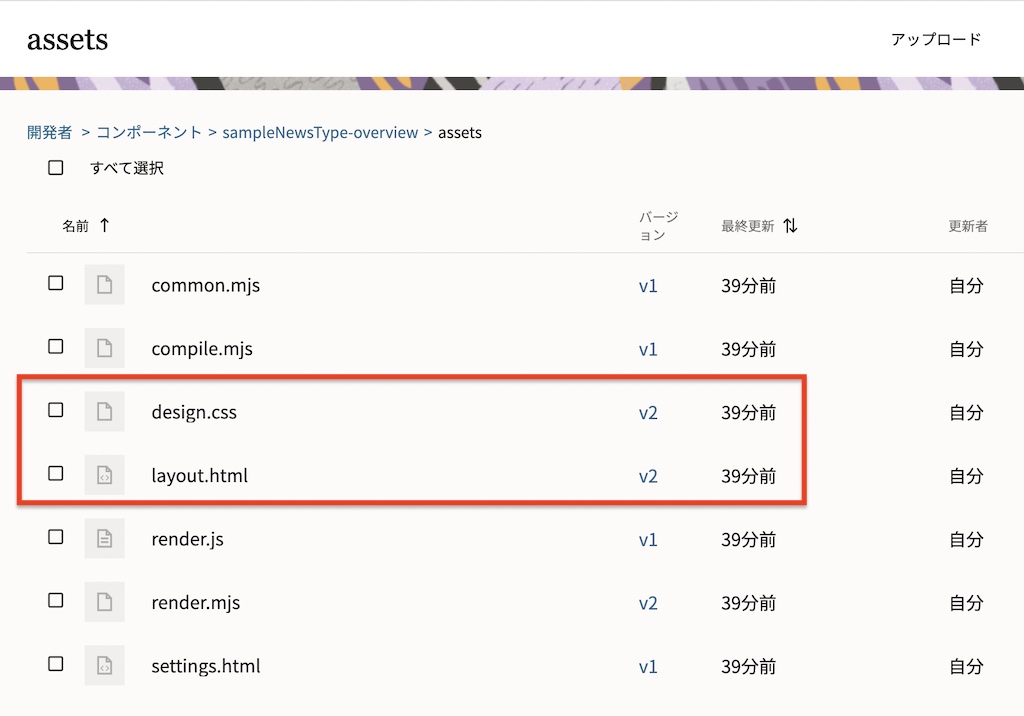Toggle the sort arrows next to 最終更新
Image resolution: width=1024 pixels, height=716 pixels.
tap(790, 226)
